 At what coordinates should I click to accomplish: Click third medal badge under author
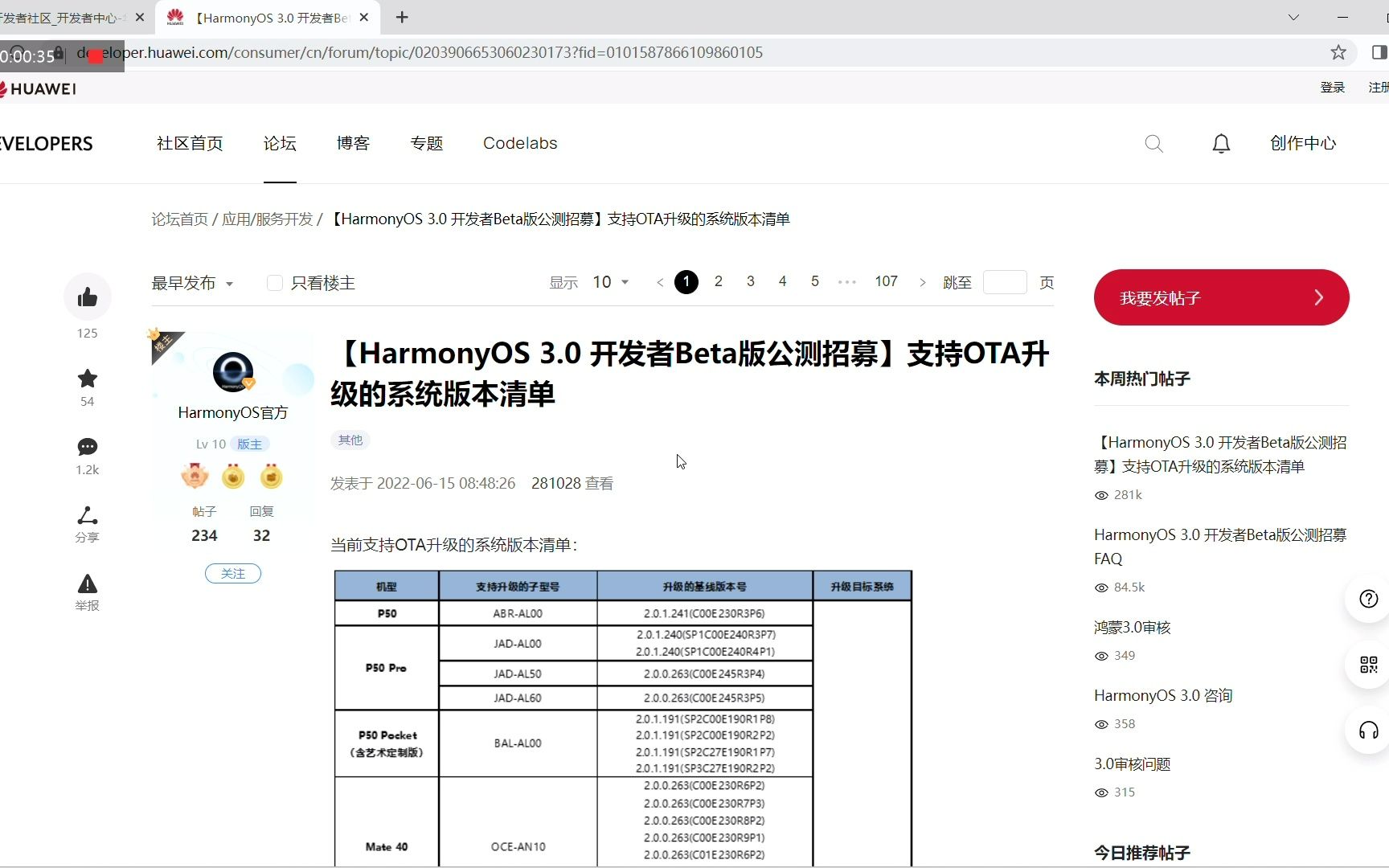click(x=272, y=476)
